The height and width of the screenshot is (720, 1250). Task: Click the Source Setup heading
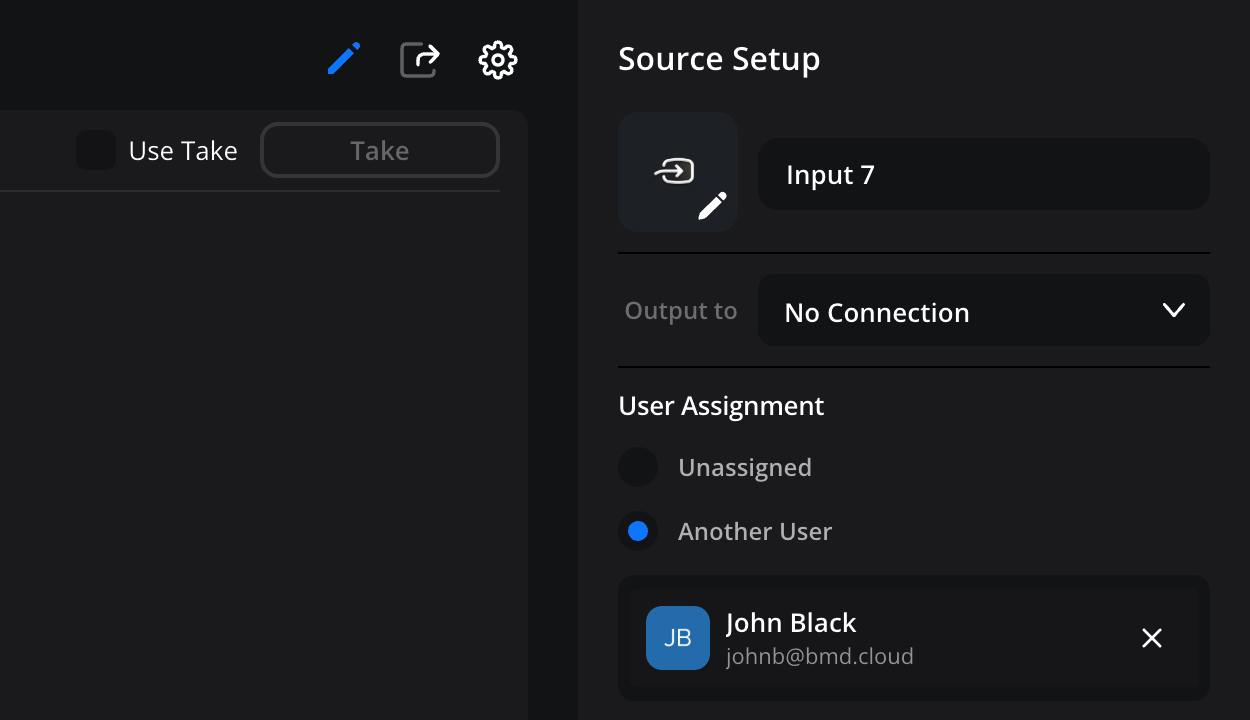pos(719,59)
